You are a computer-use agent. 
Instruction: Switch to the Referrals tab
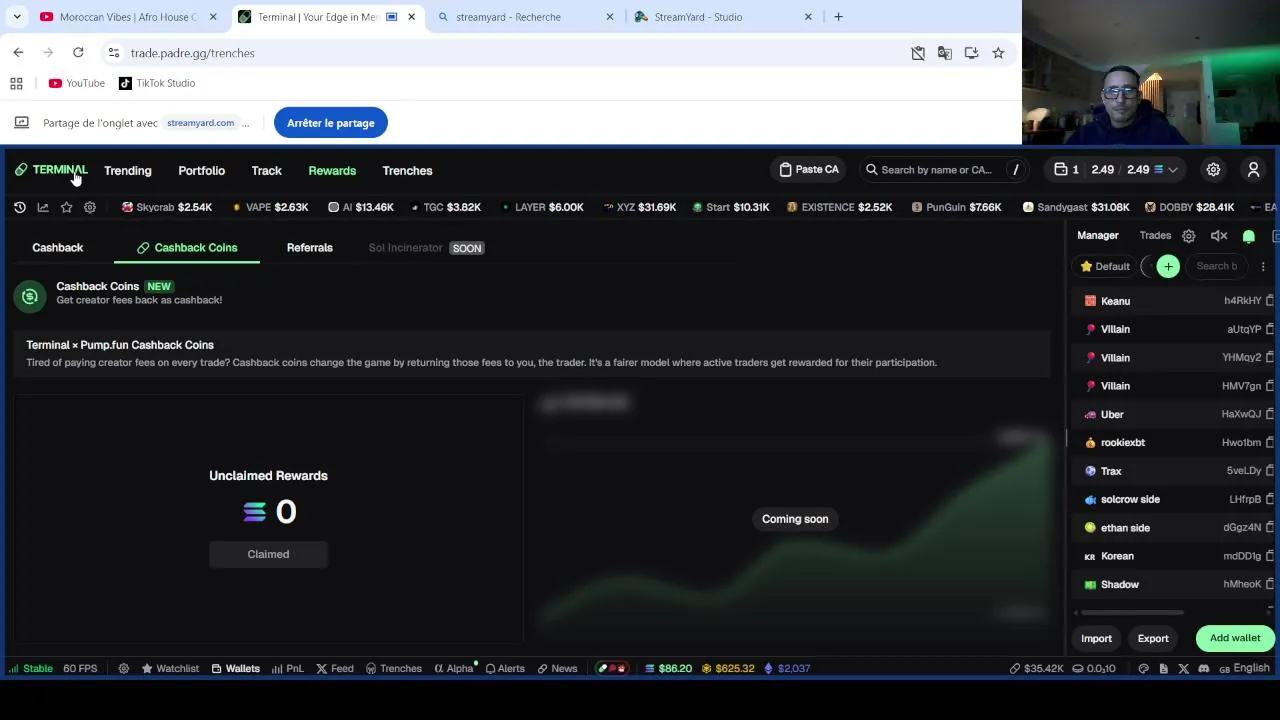(309, 247)
